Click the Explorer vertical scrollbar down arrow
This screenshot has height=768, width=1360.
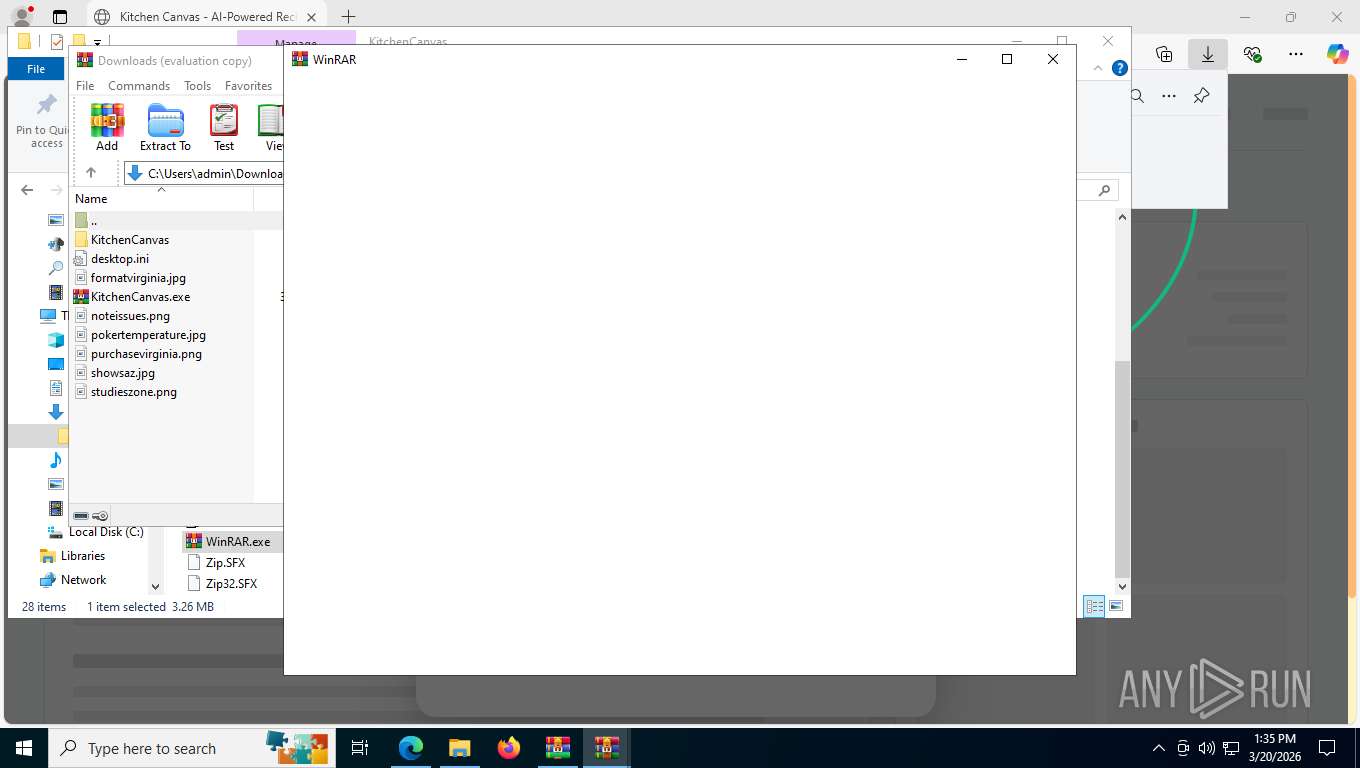click(1122, 587)
